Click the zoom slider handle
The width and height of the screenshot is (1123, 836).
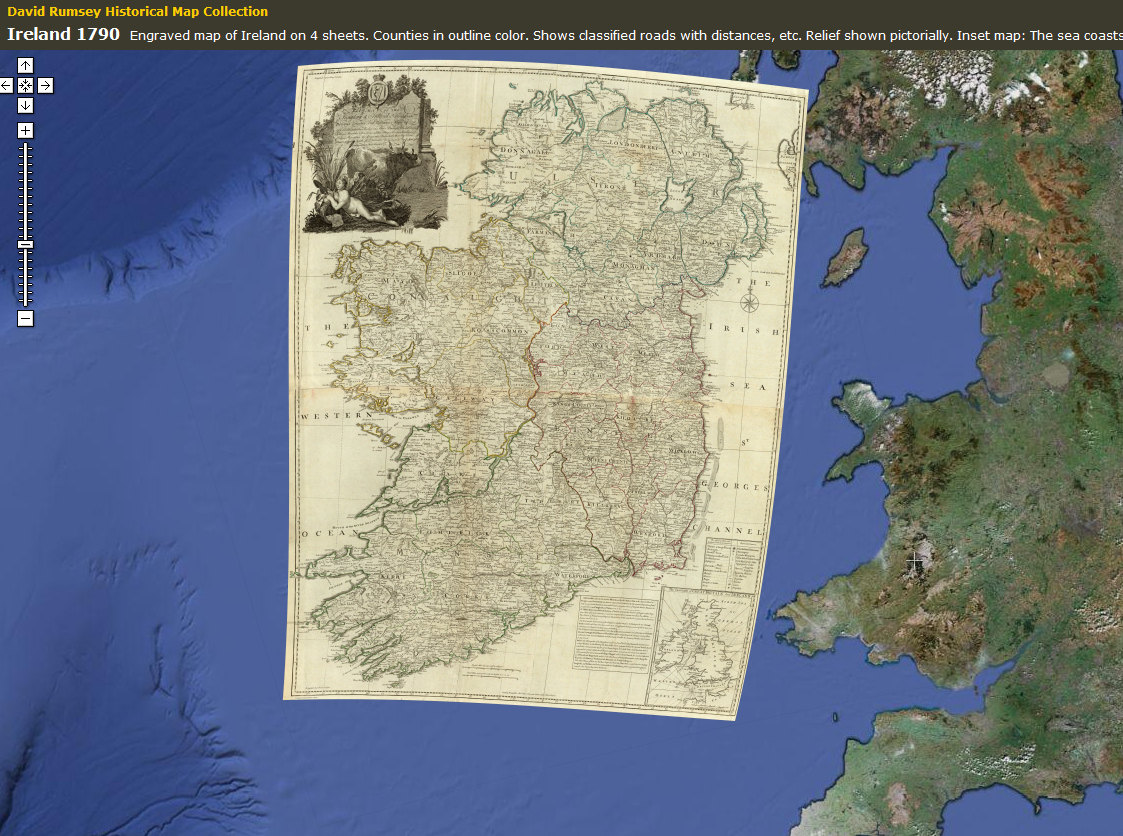[25, 245]
